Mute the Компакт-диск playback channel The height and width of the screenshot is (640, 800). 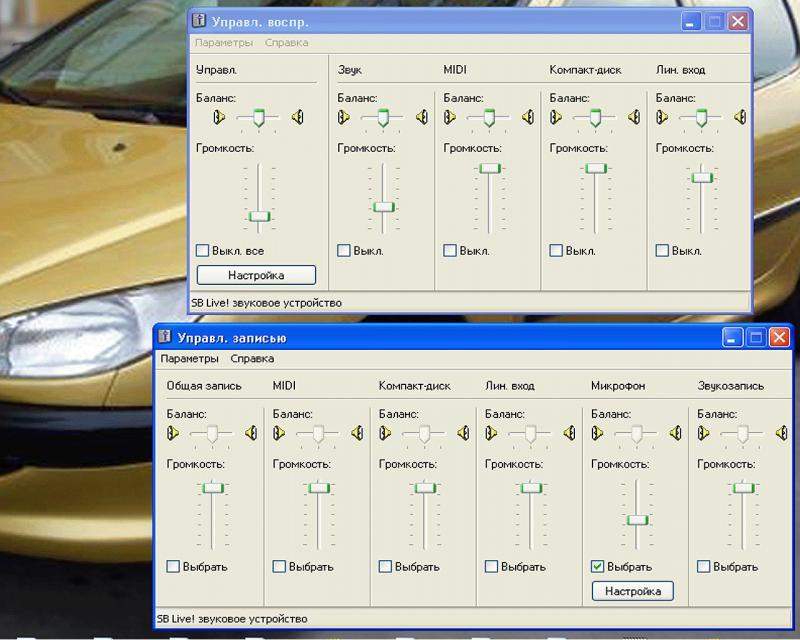tap(557, 251)
